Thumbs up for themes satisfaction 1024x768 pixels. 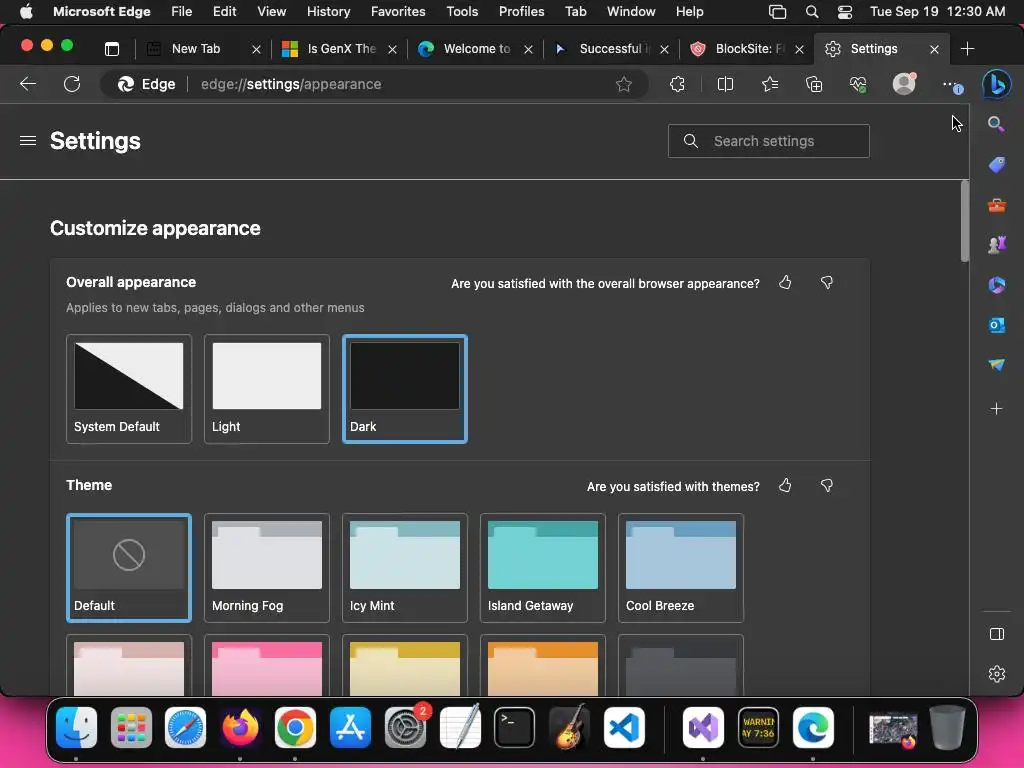pyautogui.click(x=785, y=485)
